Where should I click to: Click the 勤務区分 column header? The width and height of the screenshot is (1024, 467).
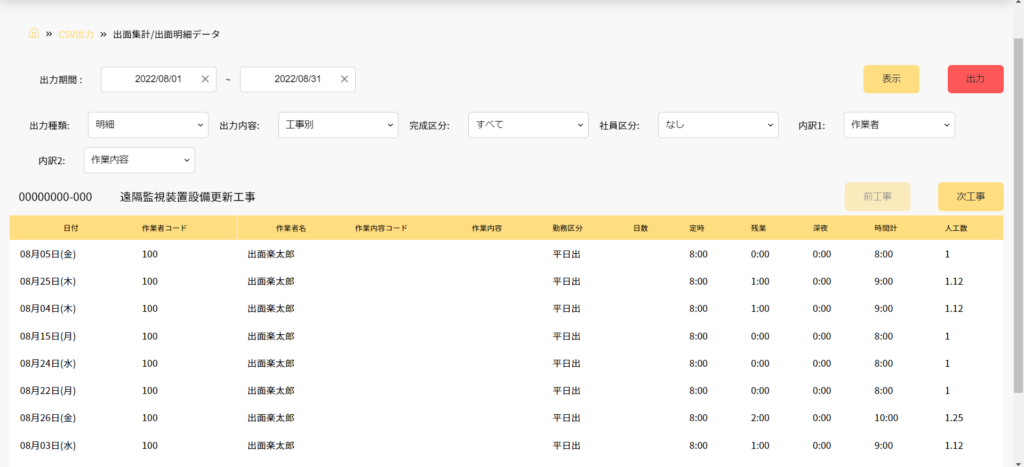(567, 229)
